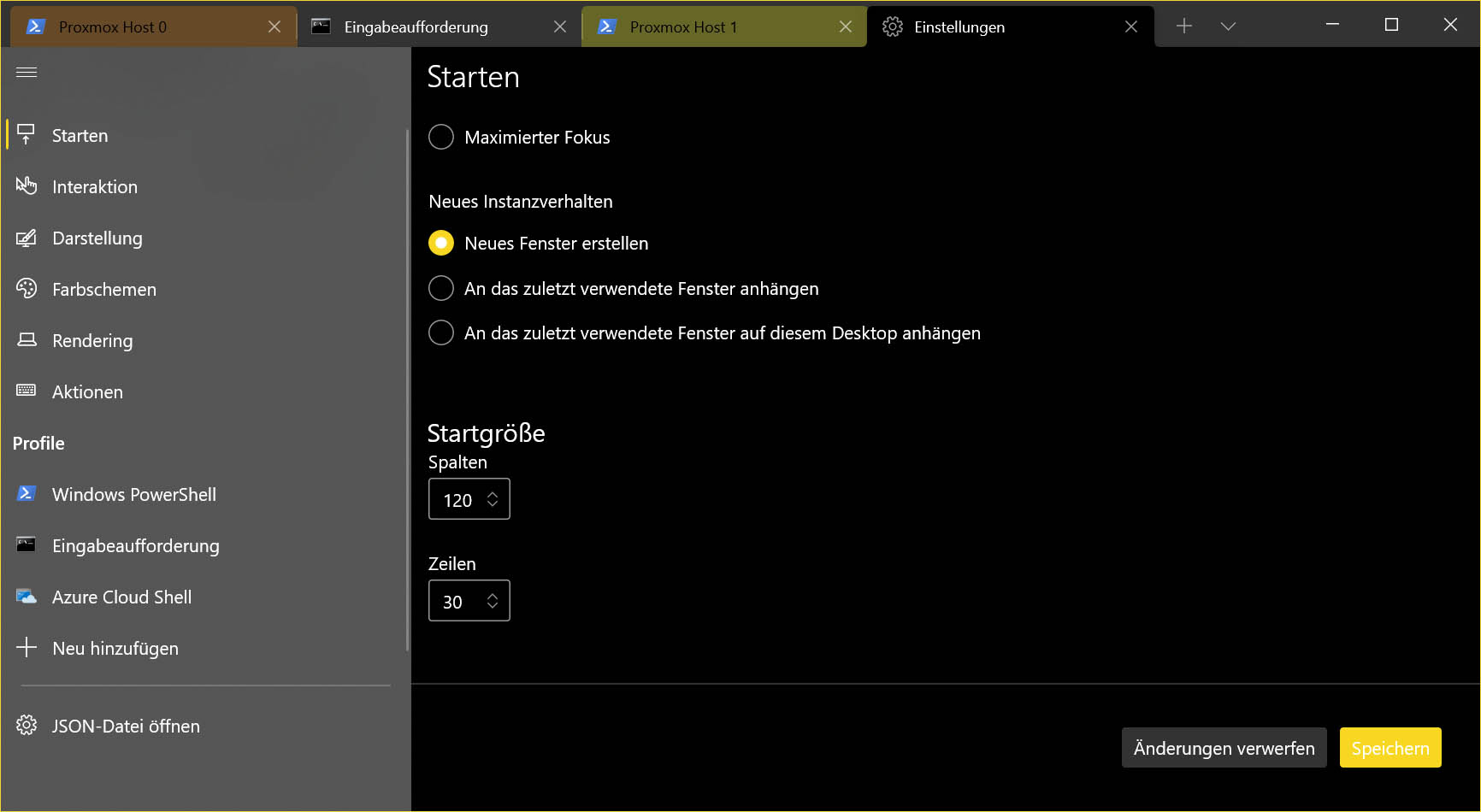
Task: Decrease Zeilen with the lower stepper arrow
Action: pyautogui.click(x=493, y=607)
